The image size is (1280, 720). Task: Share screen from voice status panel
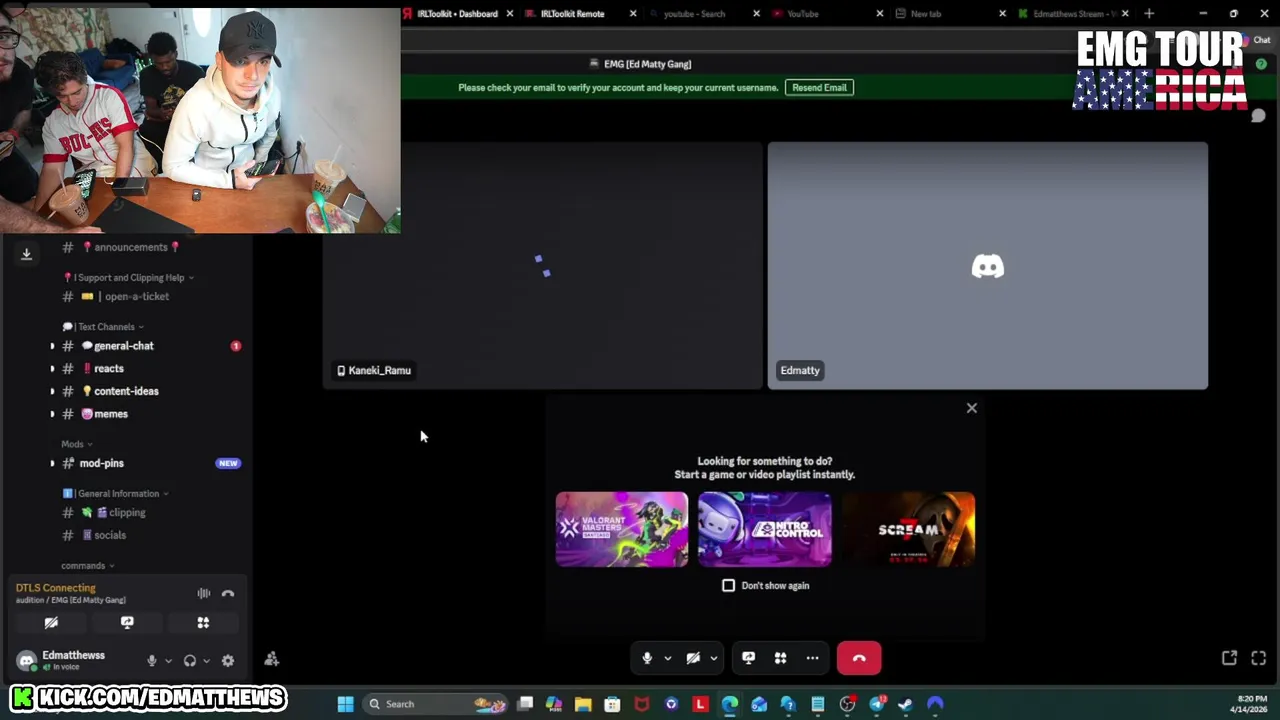pyautogui.click(x=127, y=623)
